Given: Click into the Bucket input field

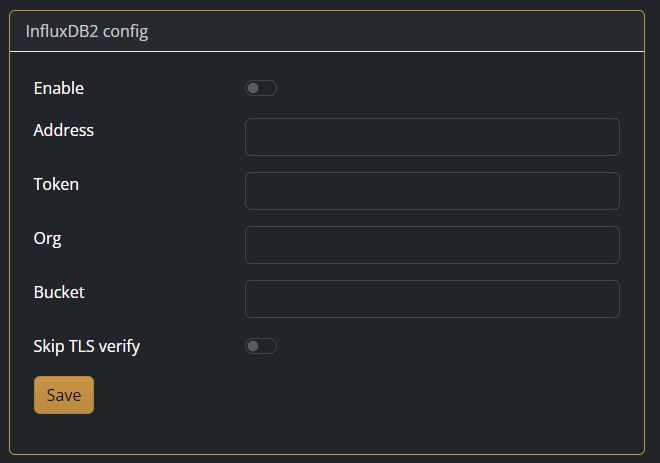Looking at the screenshot, I should pos(432,299).
